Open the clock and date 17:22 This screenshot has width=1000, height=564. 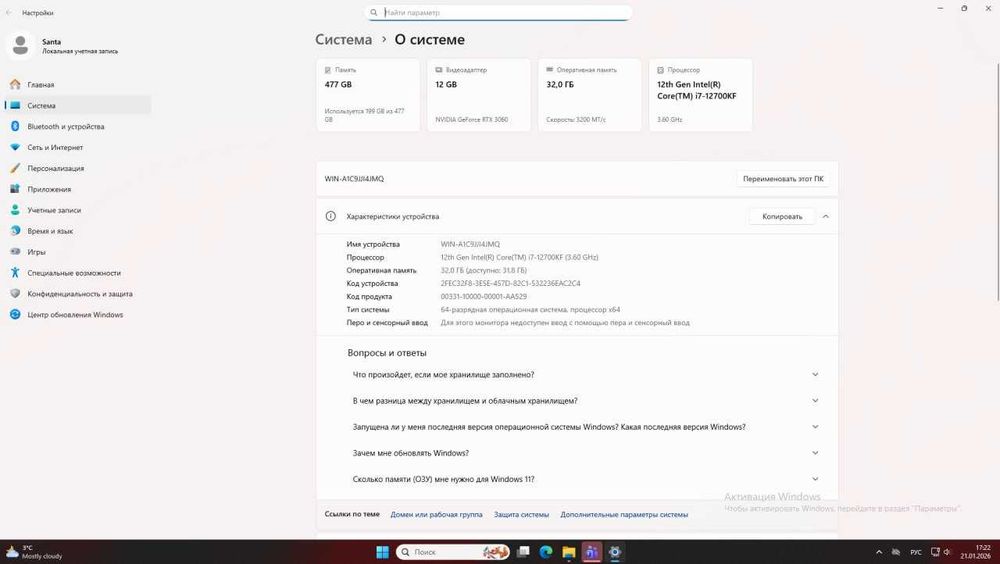pyautogui.click(x=976, y=552)
